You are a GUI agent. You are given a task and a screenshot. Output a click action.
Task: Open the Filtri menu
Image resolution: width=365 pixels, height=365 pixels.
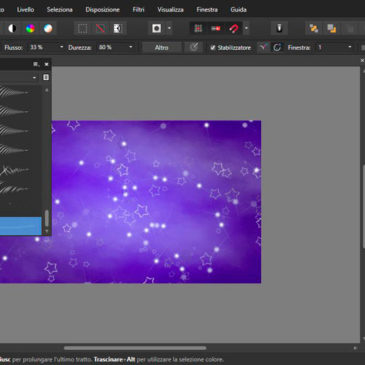coord(138,10)
